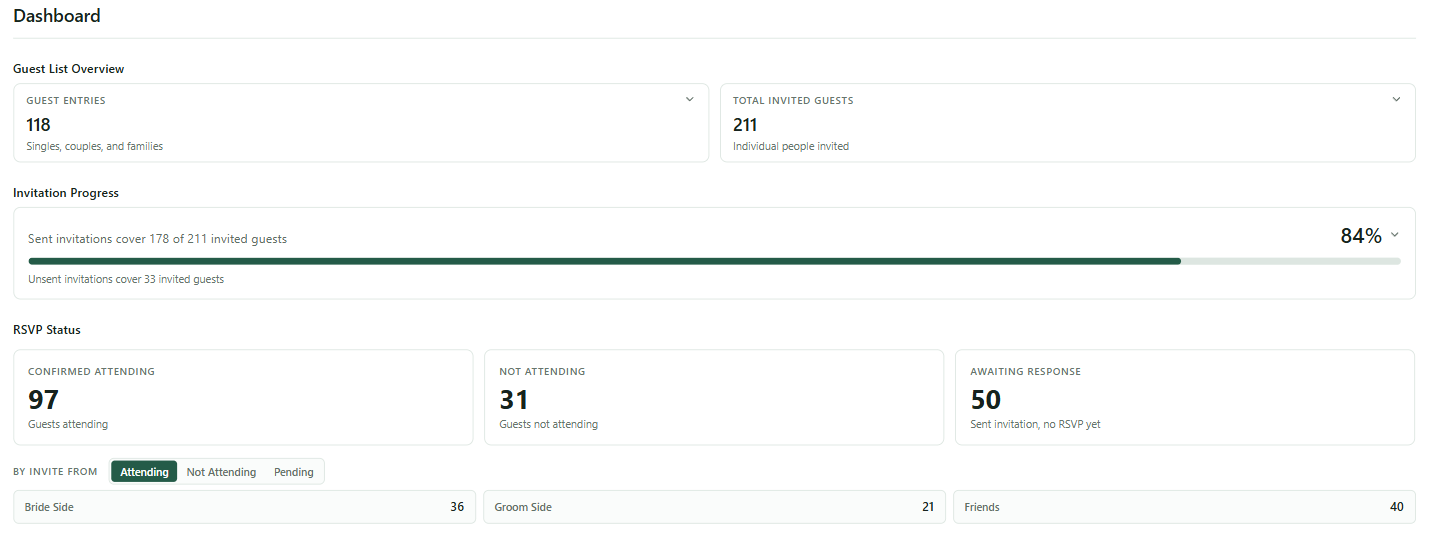Click 'Sent invitation, no RSVP yet' text
The image size is (1431, 537).
pos(1035,424)
